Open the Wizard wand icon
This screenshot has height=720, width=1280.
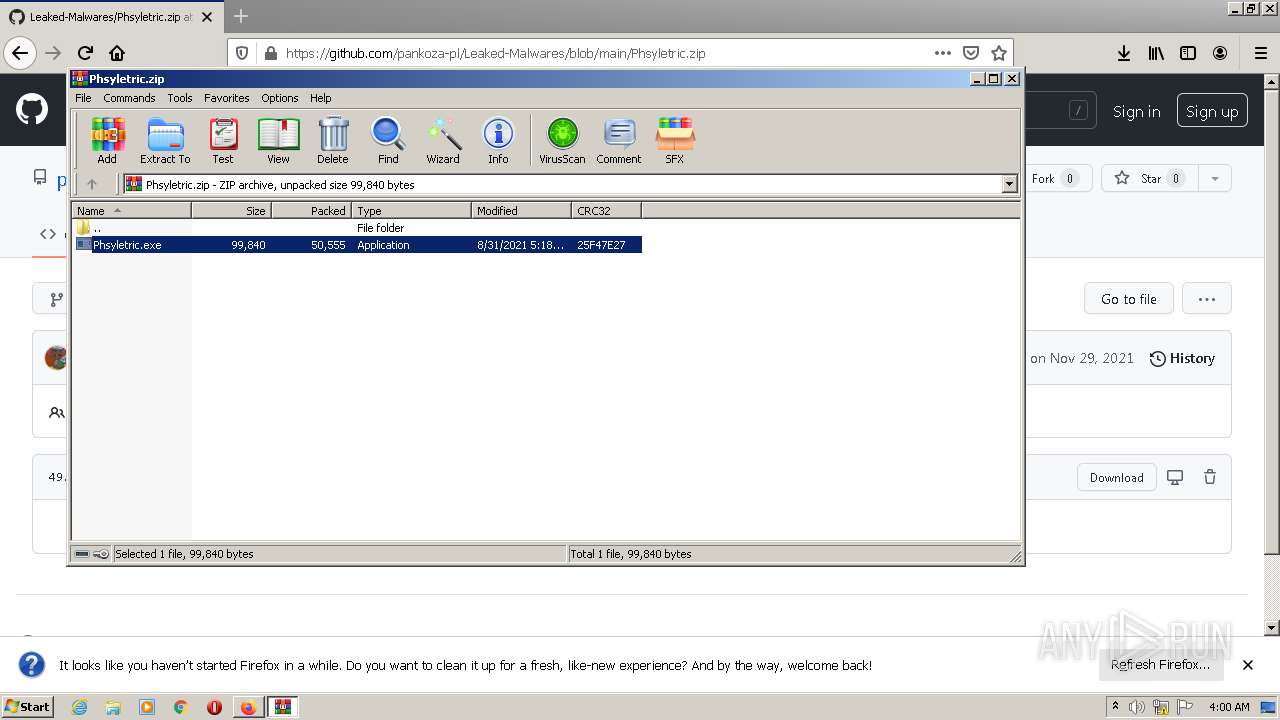[443, 140]
